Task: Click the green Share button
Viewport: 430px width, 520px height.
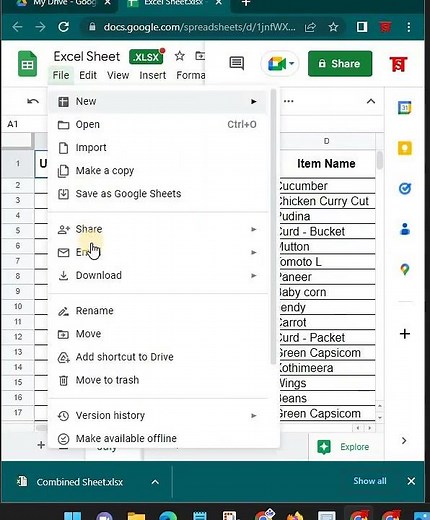Action: click(340, 64)
